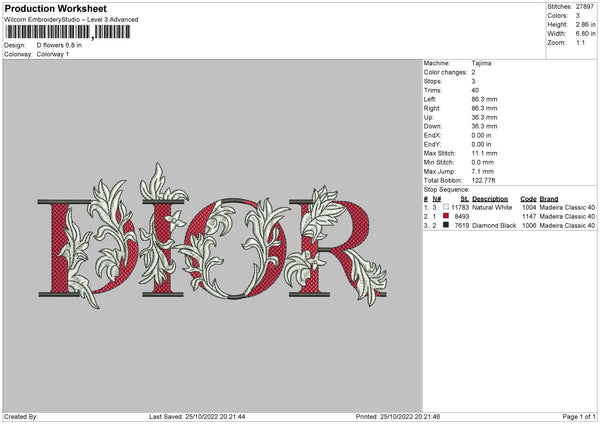Click the barcode under the worksheet title
The width and height of the screenshot is (600, 424).
(x=68, y=32)
